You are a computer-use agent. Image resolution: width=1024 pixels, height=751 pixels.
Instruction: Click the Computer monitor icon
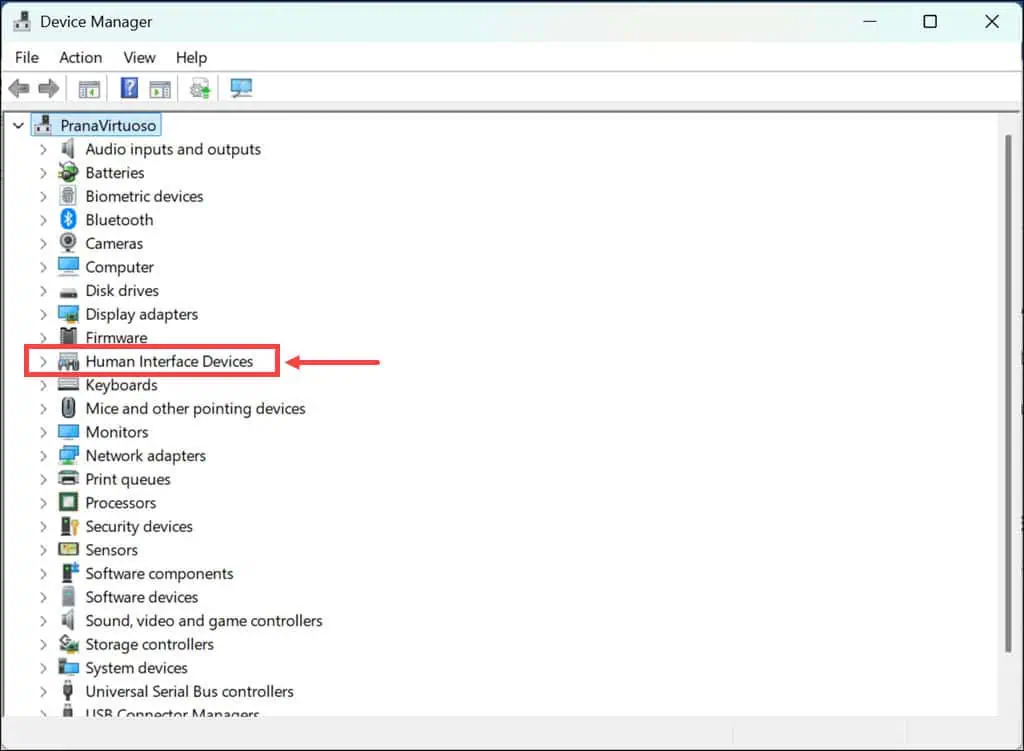click(68, 266)
